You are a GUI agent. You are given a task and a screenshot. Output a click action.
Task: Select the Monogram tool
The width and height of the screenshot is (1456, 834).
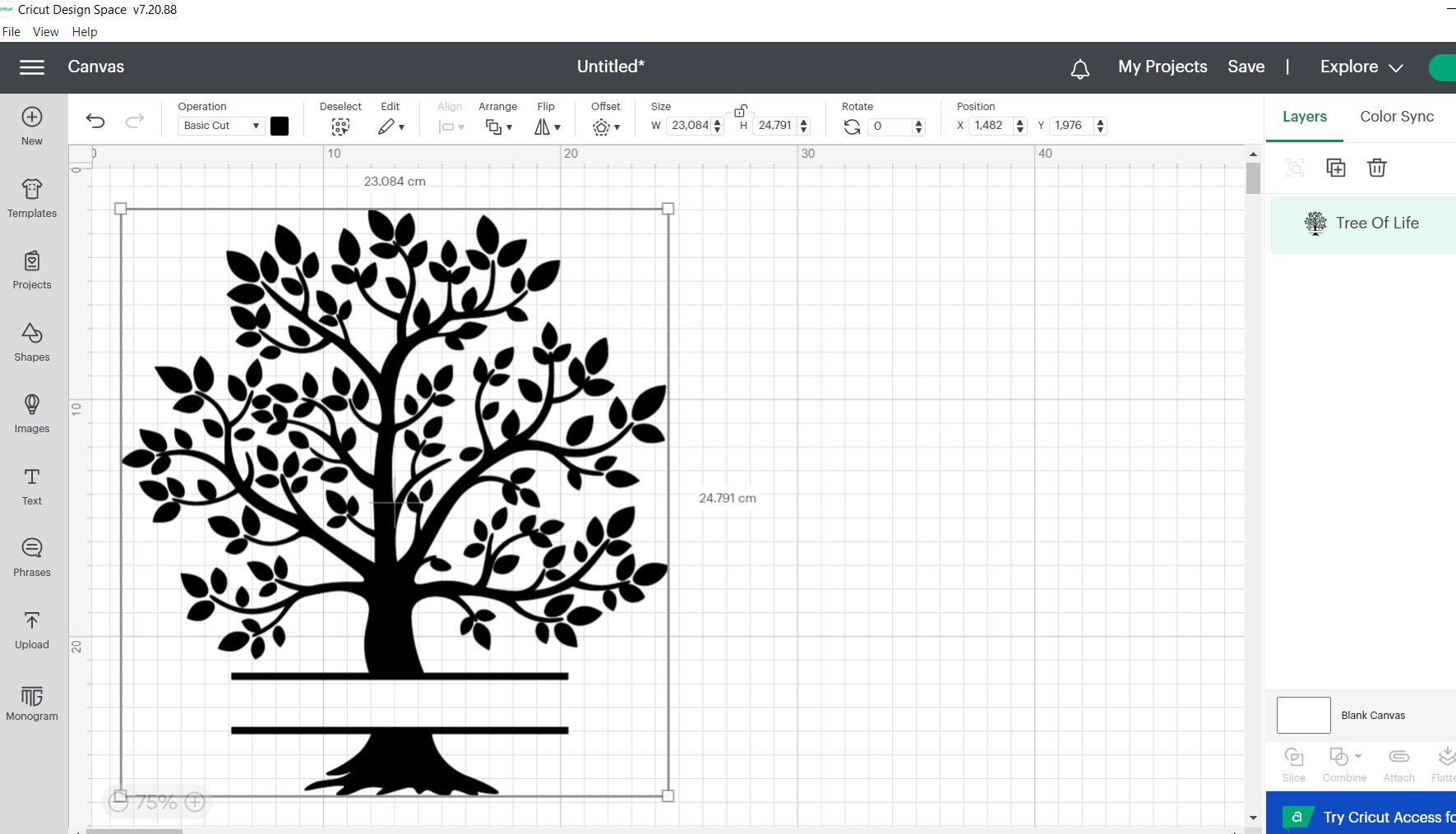tap(31, 703)
